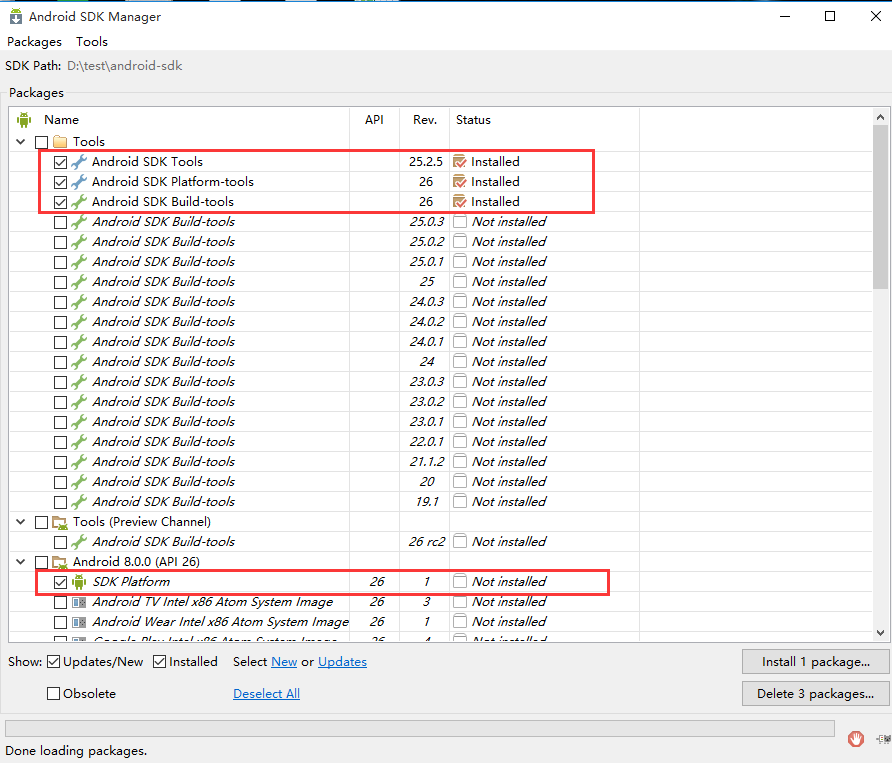Screen dimensions: 892x763
Task: Collapse the Tools group
Action: click(21, 141)
